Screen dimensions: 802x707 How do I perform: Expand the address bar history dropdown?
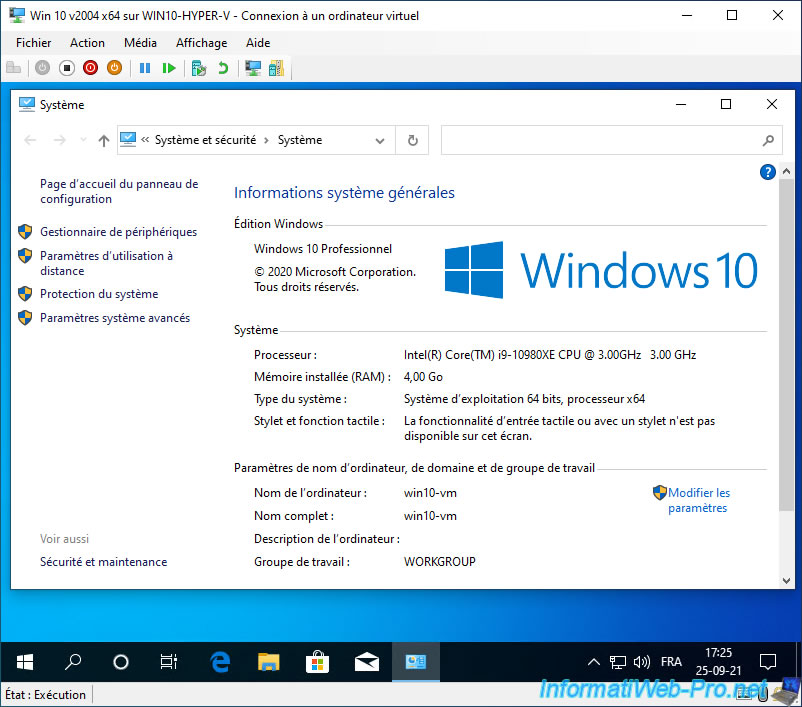click(380, 141)
